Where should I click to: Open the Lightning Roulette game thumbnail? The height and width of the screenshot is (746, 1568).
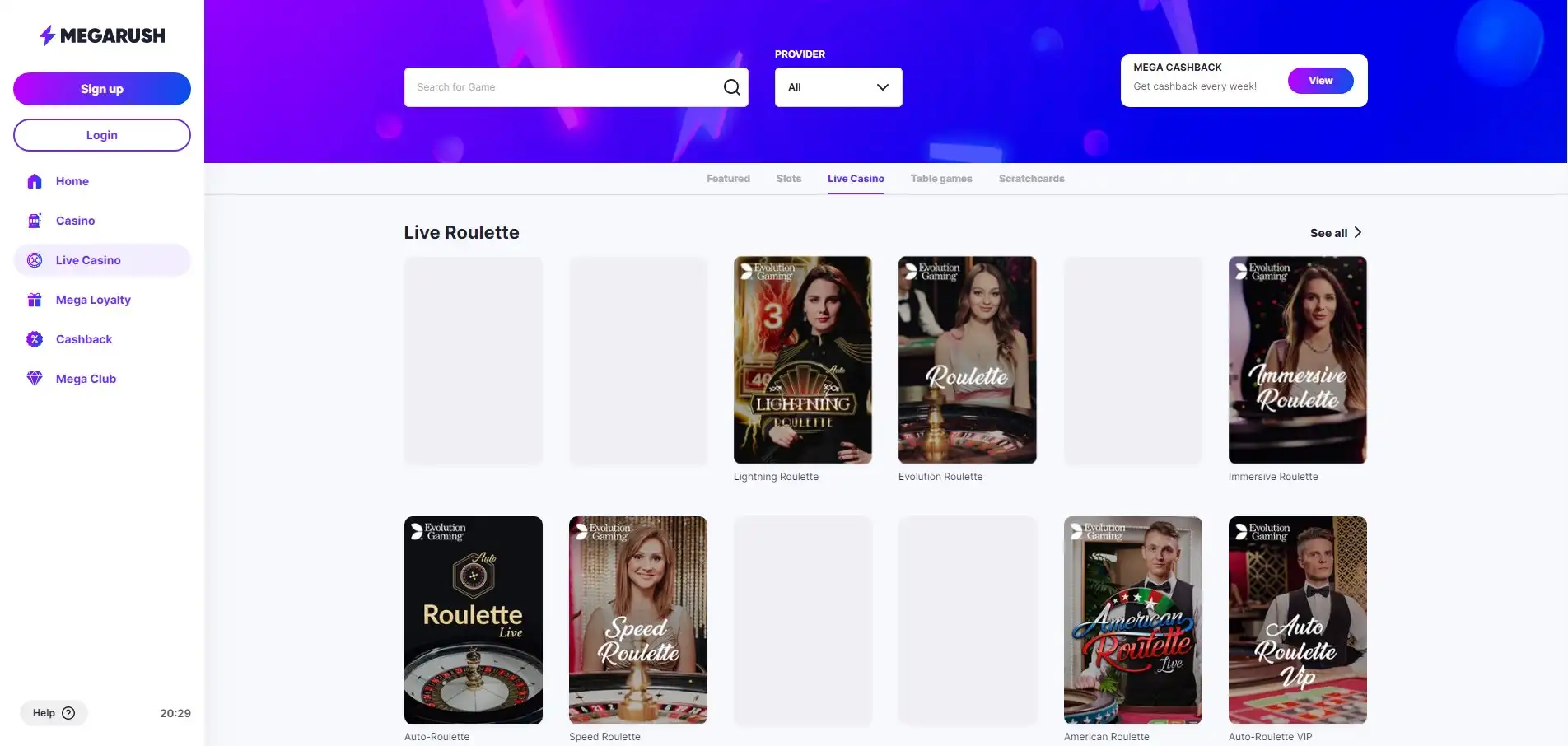point(802,360)
